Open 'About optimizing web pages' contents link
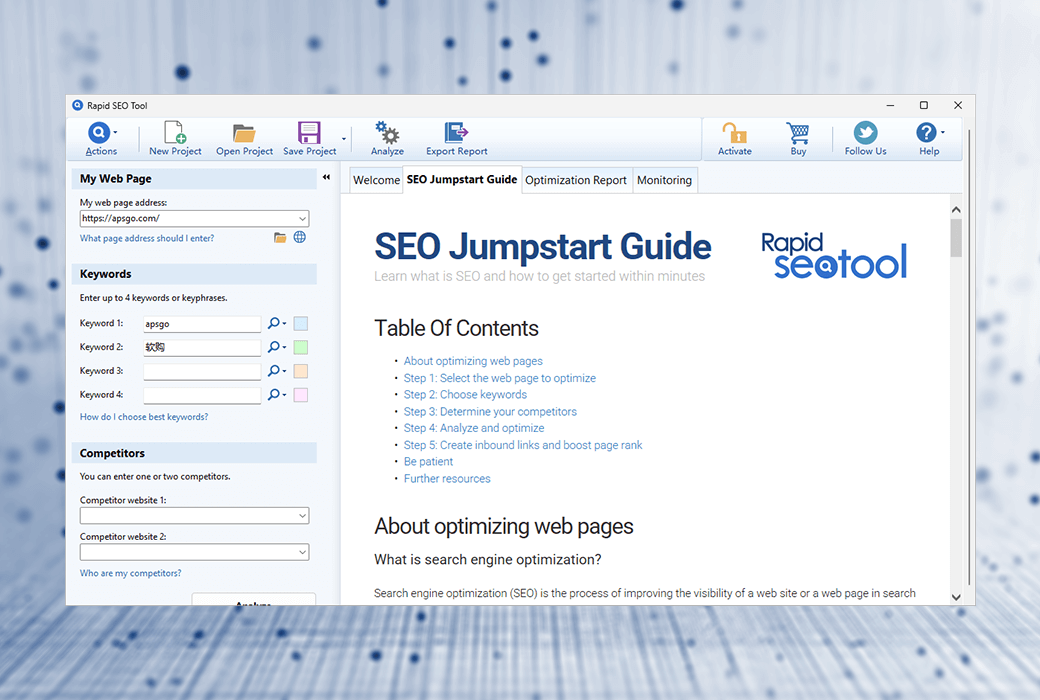 [x=473, y=361]
